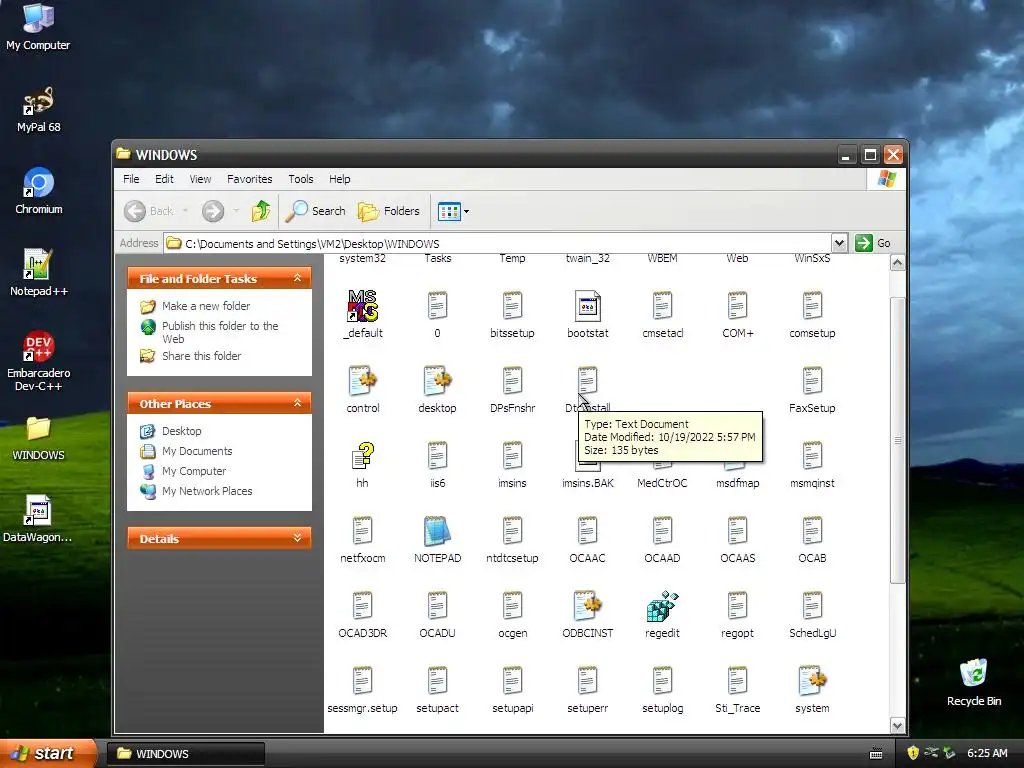Expand the Details panel

click(x=297, y=538)
